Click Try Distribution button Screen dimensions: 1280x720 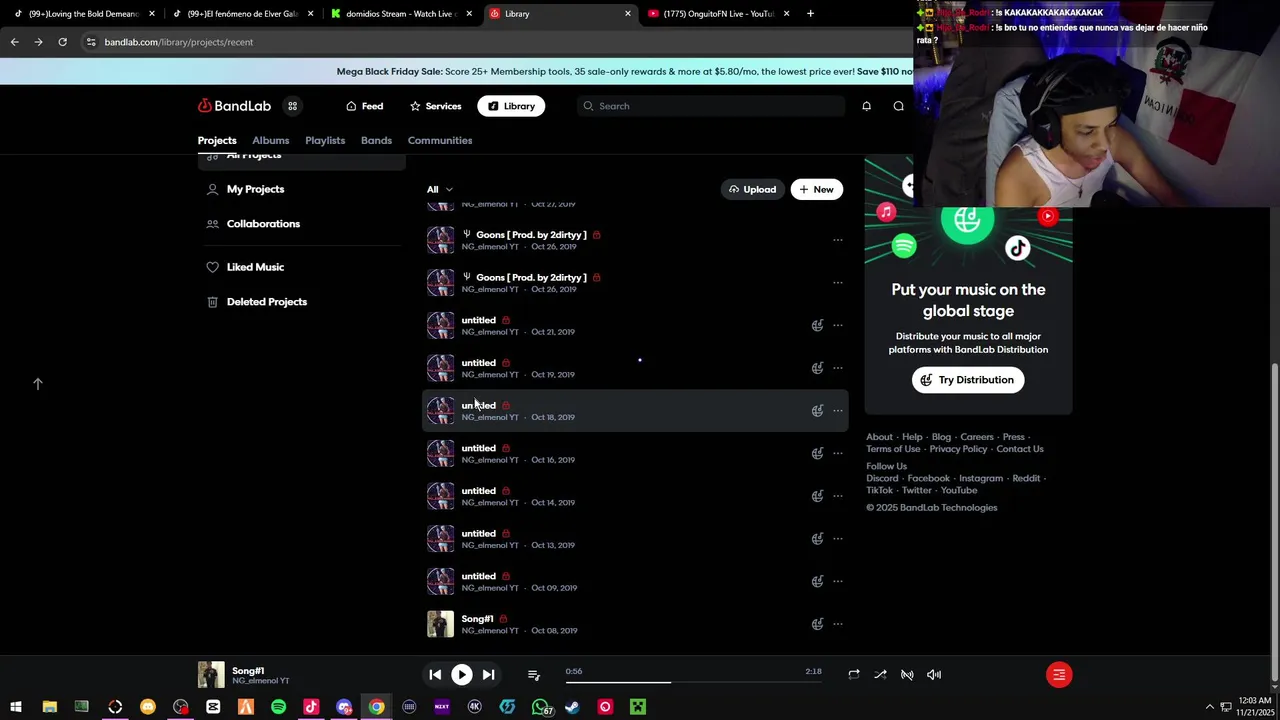click(x=968, y=380)
